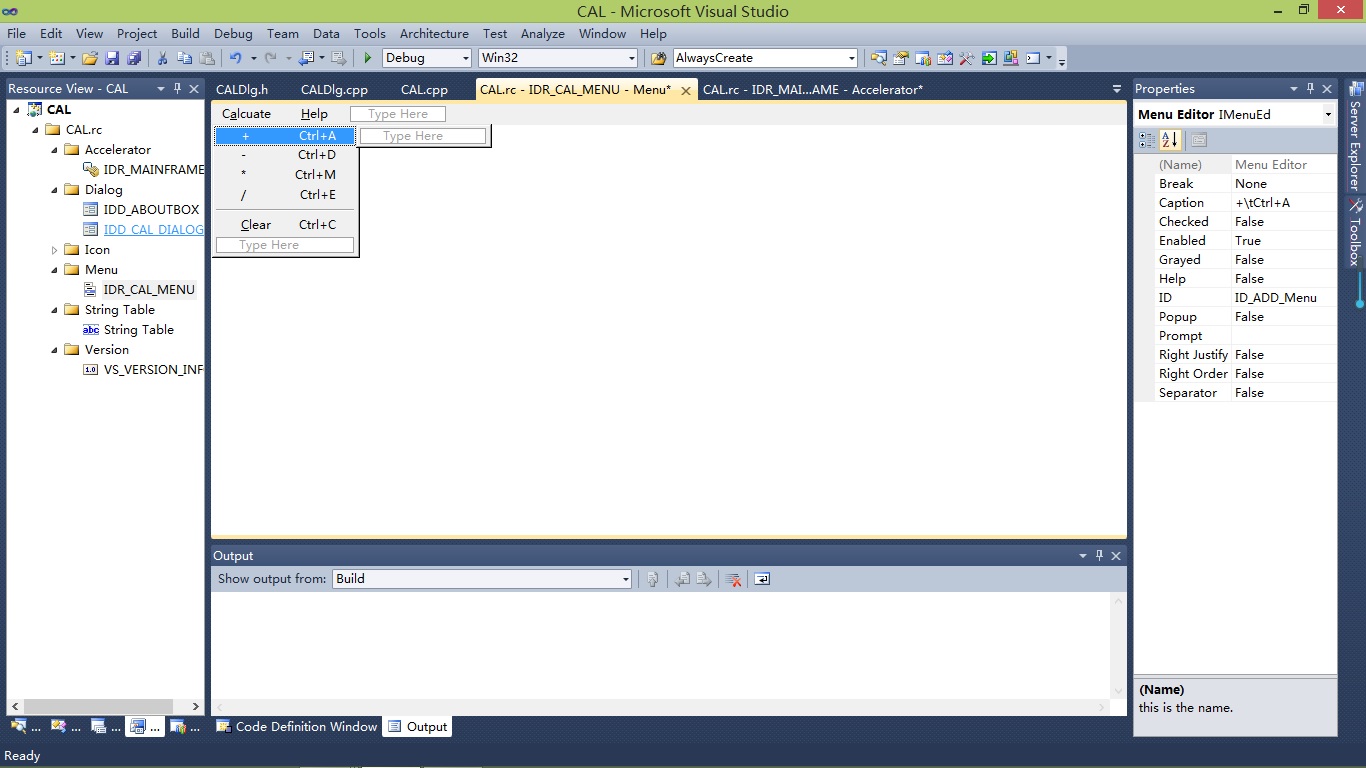The height and width of the screenshot is (768, 1366).
Task: Click the Type Here box beside the Help menu
Action: click(398, 114)
